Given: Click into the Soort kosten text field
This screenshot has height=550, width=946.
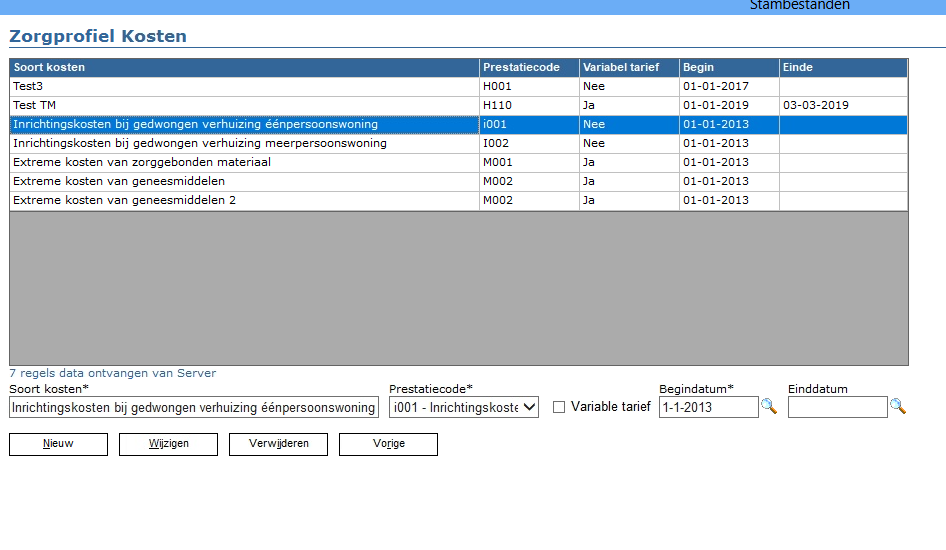Looking at the screenshot, I should tap(193, 407).
